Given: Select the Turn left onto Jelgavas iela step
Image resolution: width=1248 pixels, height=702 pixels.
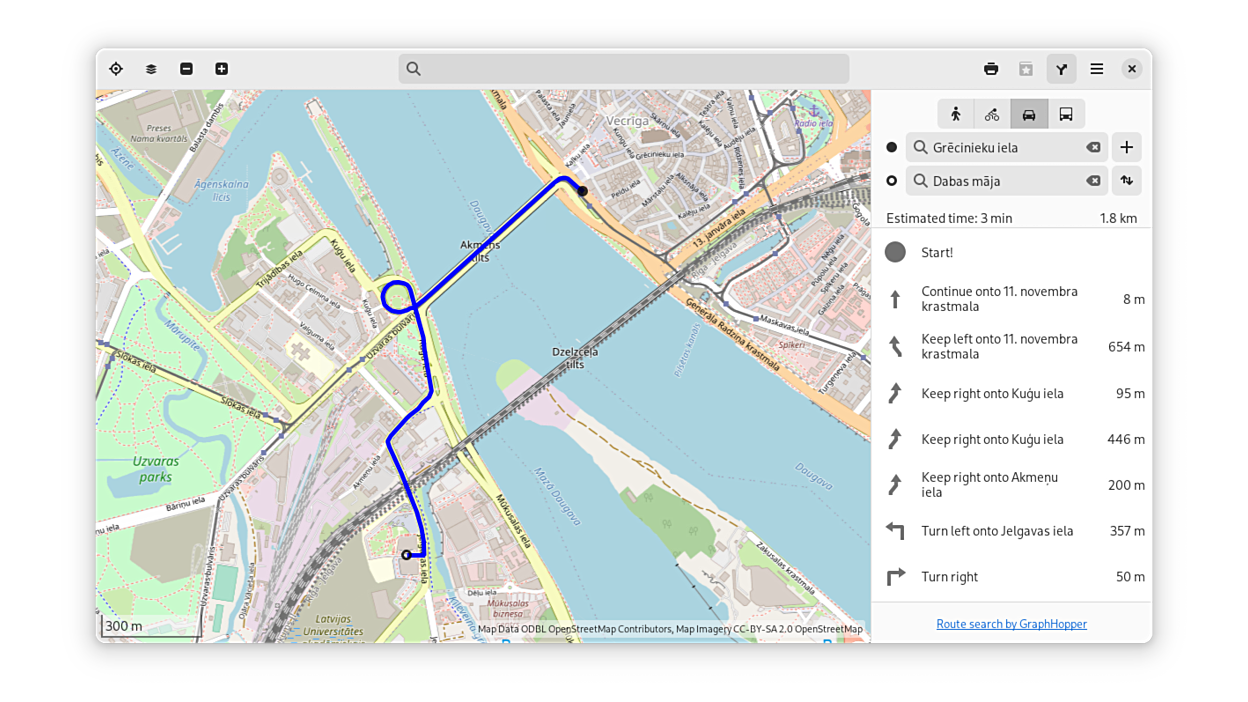Looking at the screenshot, I should (x=1012, y=531).
